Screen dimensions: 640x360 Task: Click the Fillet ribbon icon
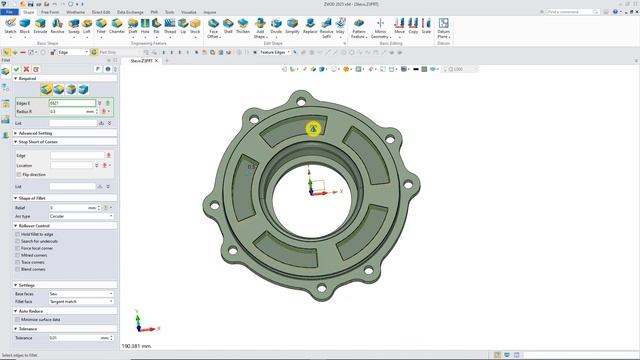click(101, 26)
